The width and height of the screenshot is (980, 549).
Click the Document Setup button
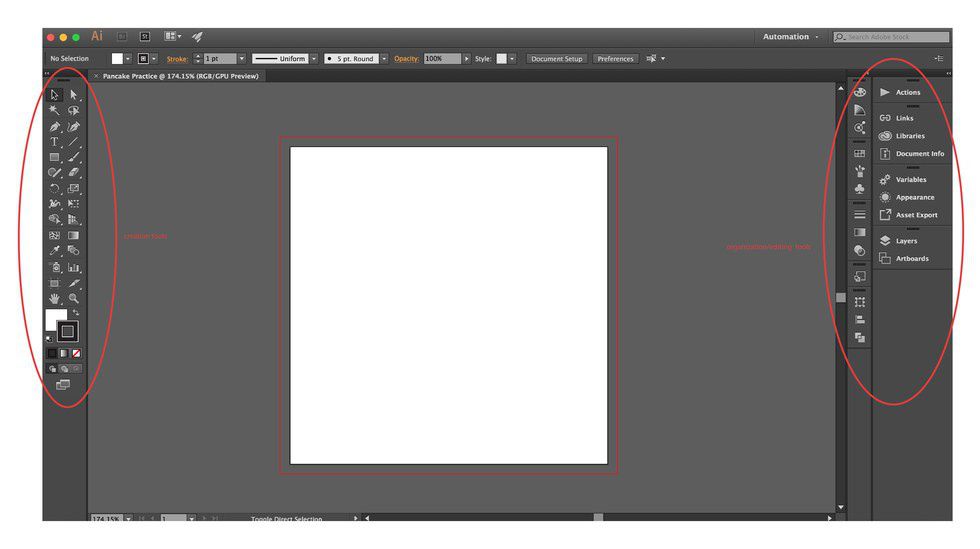[556, 59]
